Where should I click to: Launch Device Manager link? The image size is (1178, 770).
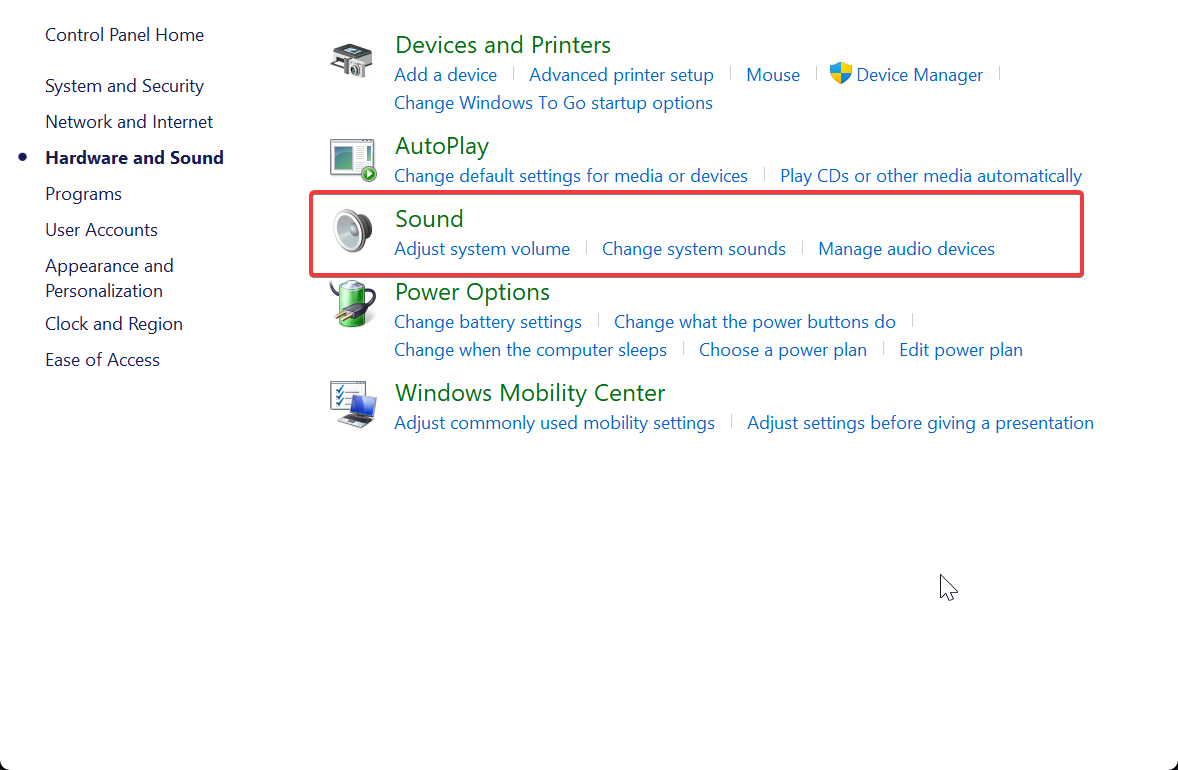click(920, 75)
